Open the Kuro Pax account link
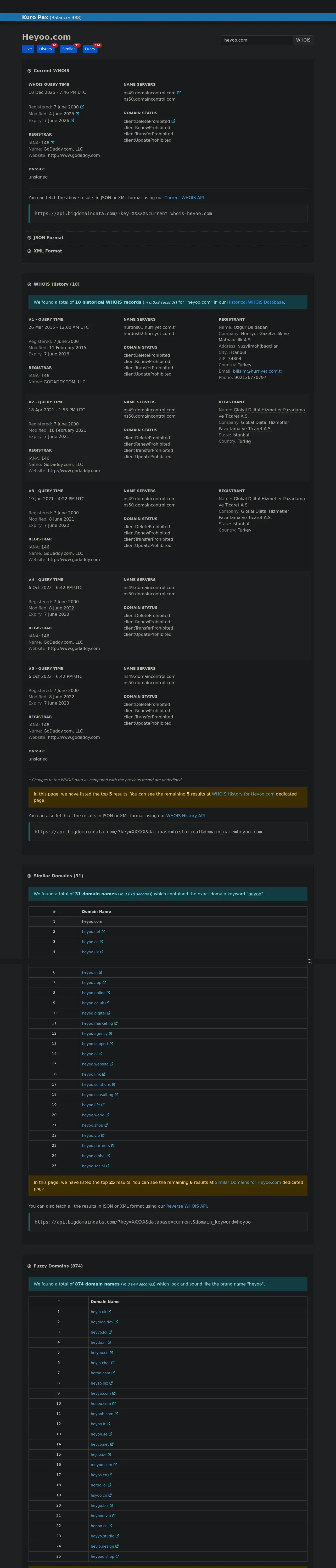The image size is (336, 1568). (x=35, y=18)
